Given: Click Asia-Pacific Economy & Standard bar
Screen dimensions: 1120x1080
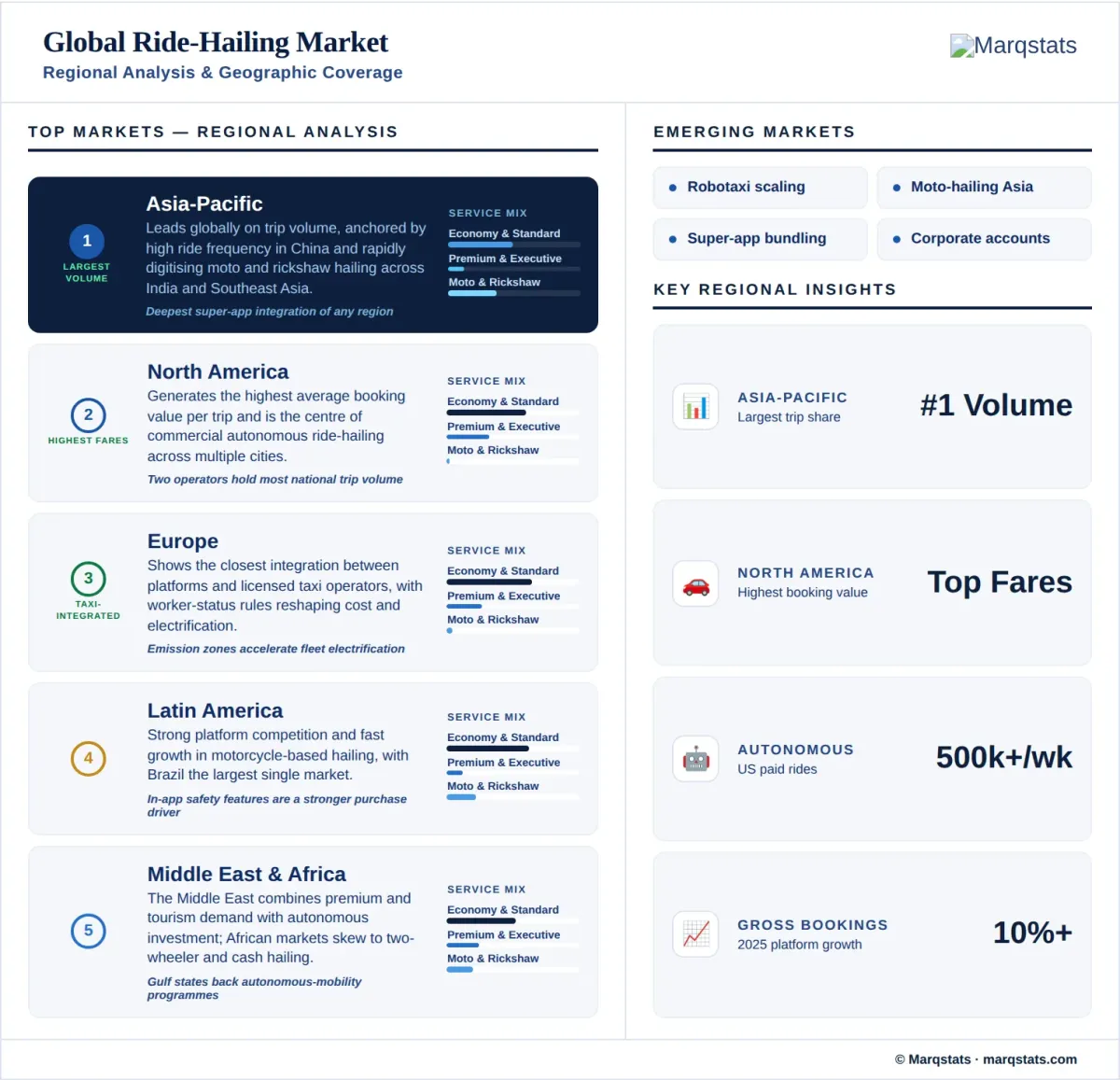Looking at the screenshot, I should (x=514, y=245).
